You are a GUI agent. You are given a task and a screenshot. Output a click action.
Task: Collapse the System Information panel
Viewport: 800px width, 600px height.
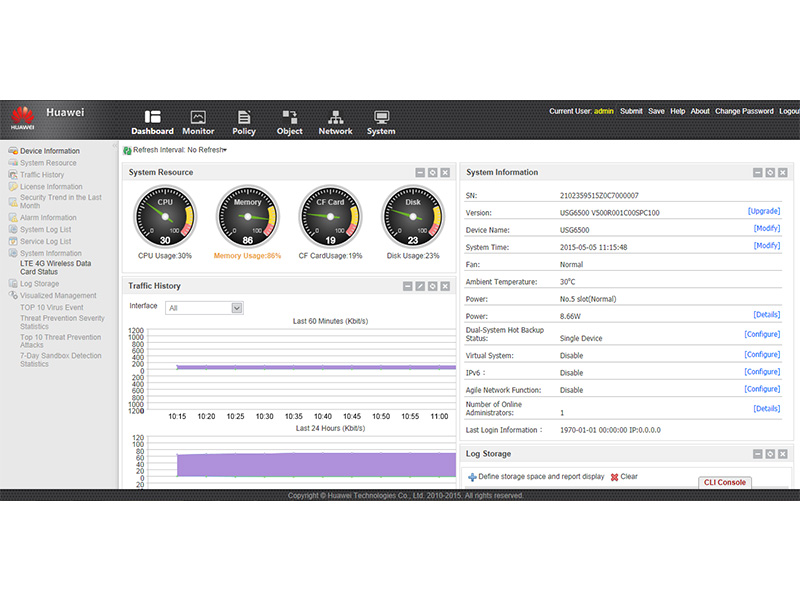758,172
